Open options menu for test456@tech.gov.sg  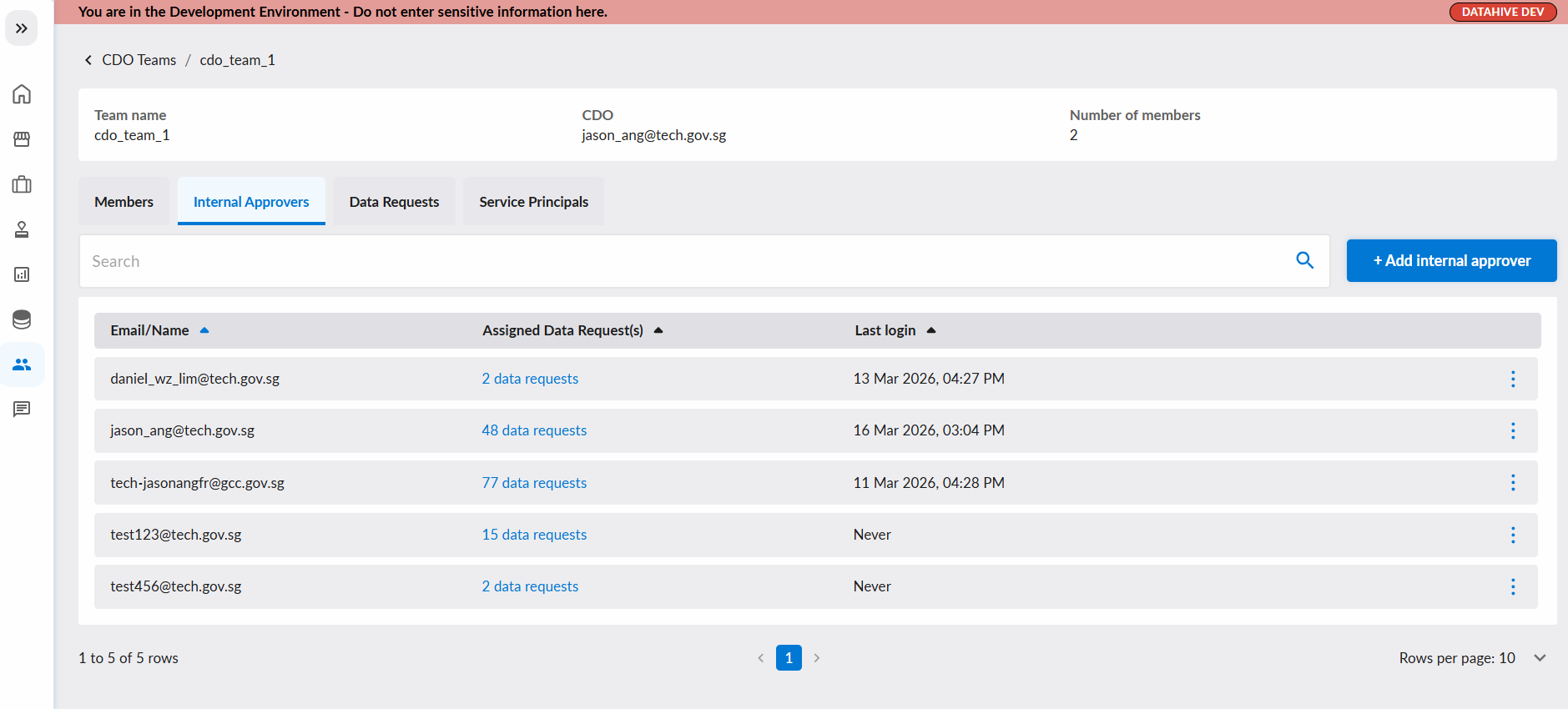tap(1513, 586)
